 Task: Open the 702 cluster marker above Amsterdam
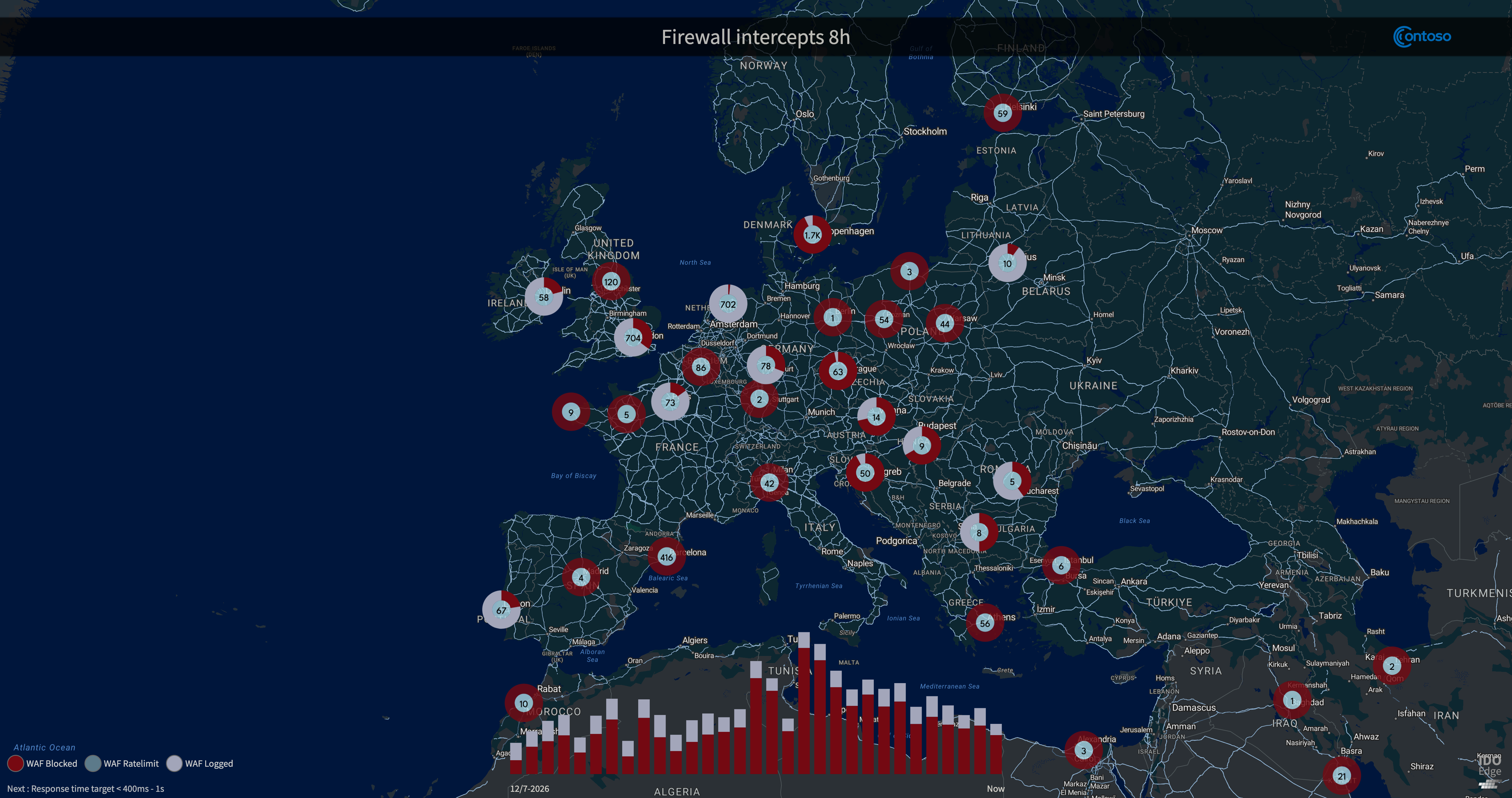728,304
